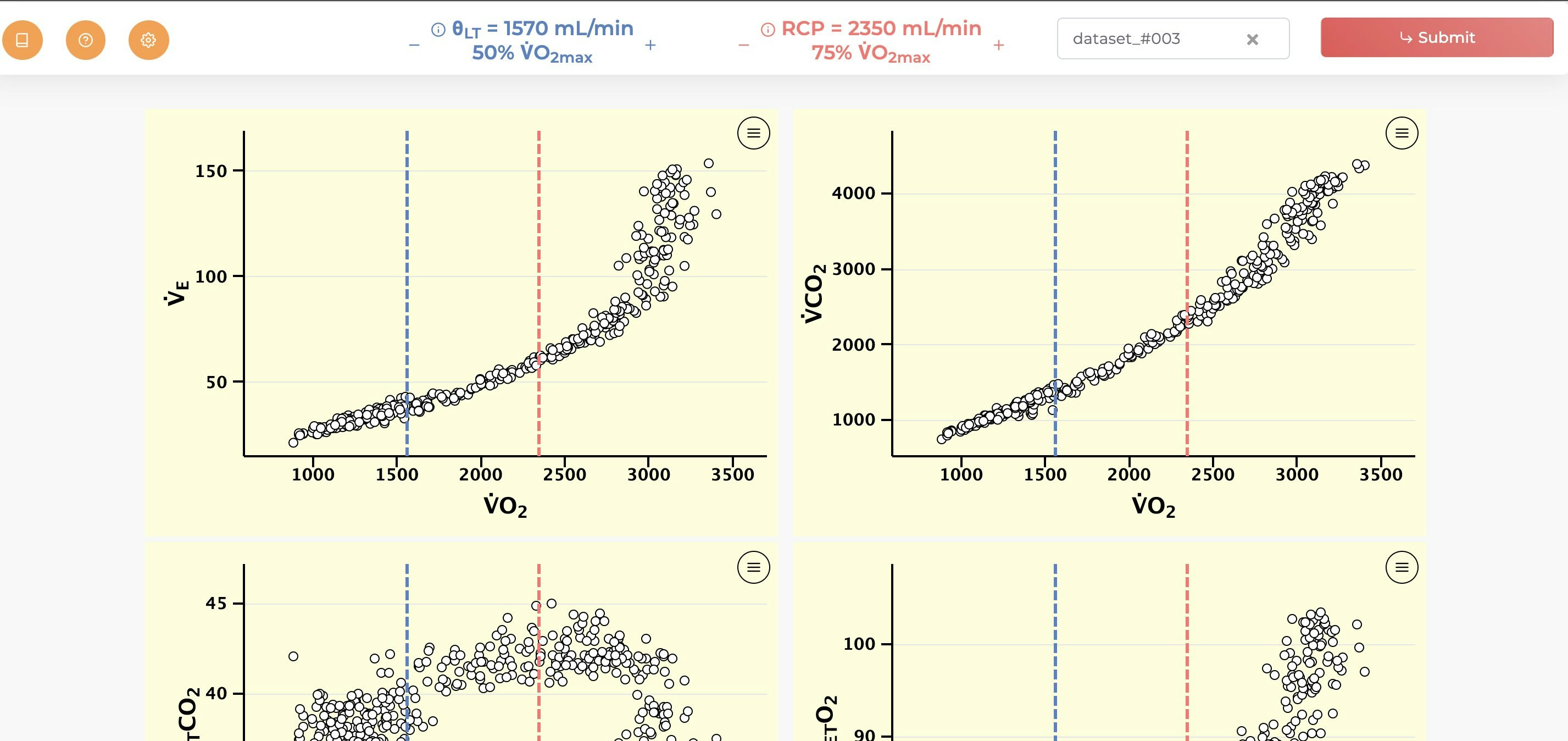Click info icon beside RCP value
The height and width of the screenshot is (741, 1568).
coord(768,29)
